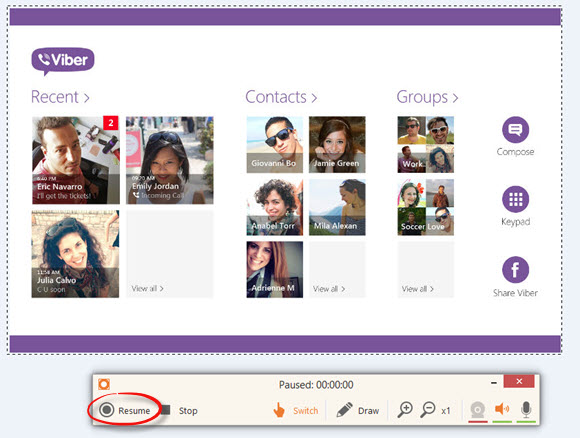Zoom in with the plus magnifier

405,410
